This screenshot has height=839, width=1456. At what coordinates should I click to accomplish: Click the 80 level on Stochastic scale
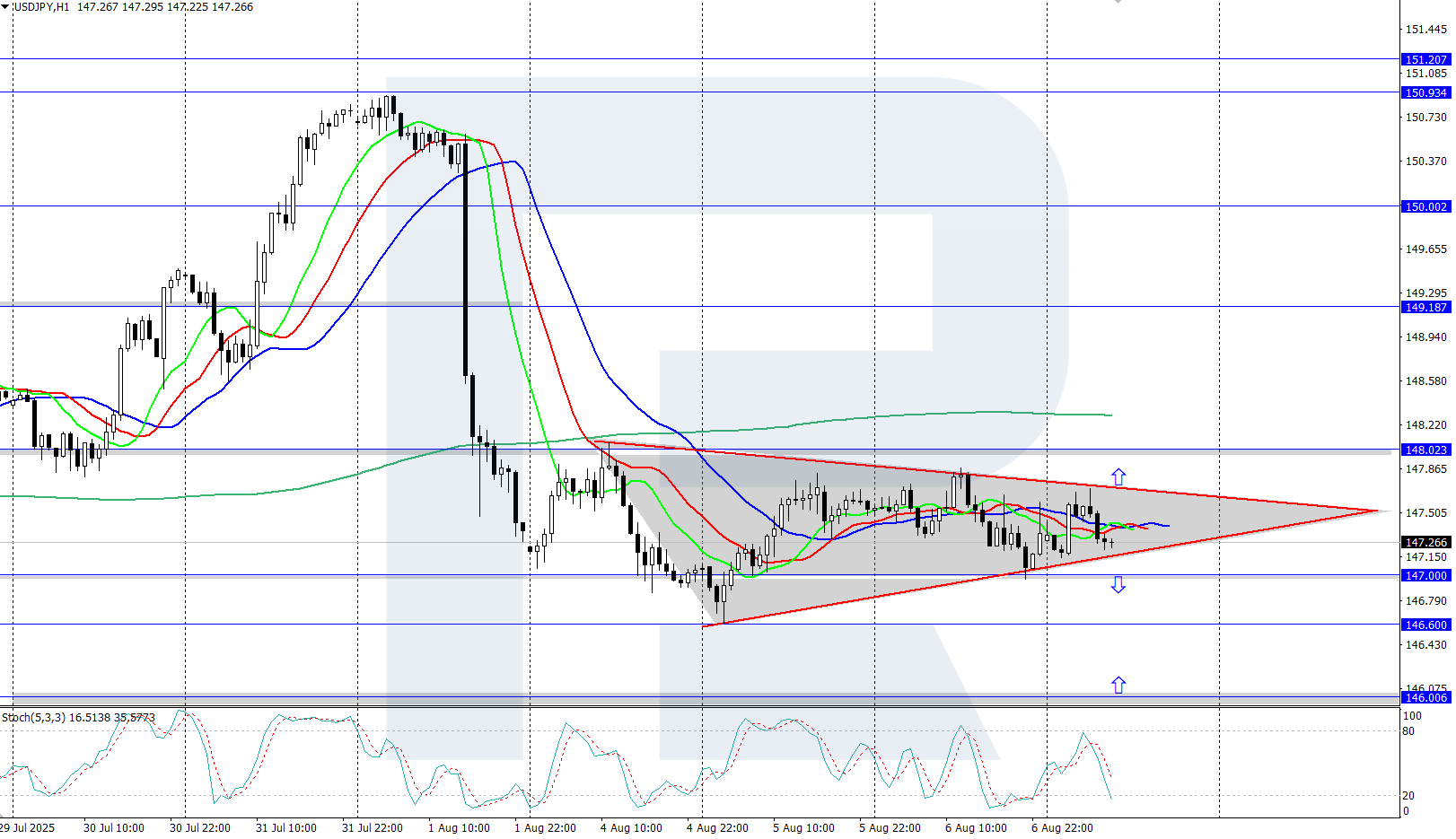pos(1408,731)
